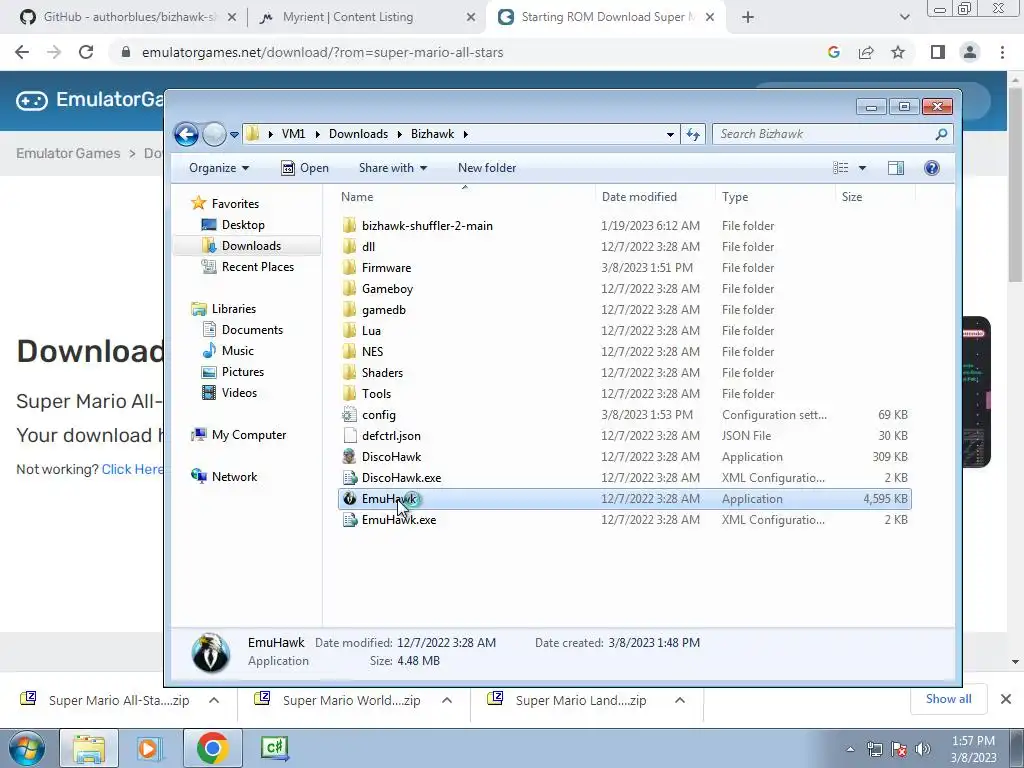Screen dimensions: 1024x768
Task: Click the refresh button beside address bar
Action: (x=693, y=135)
